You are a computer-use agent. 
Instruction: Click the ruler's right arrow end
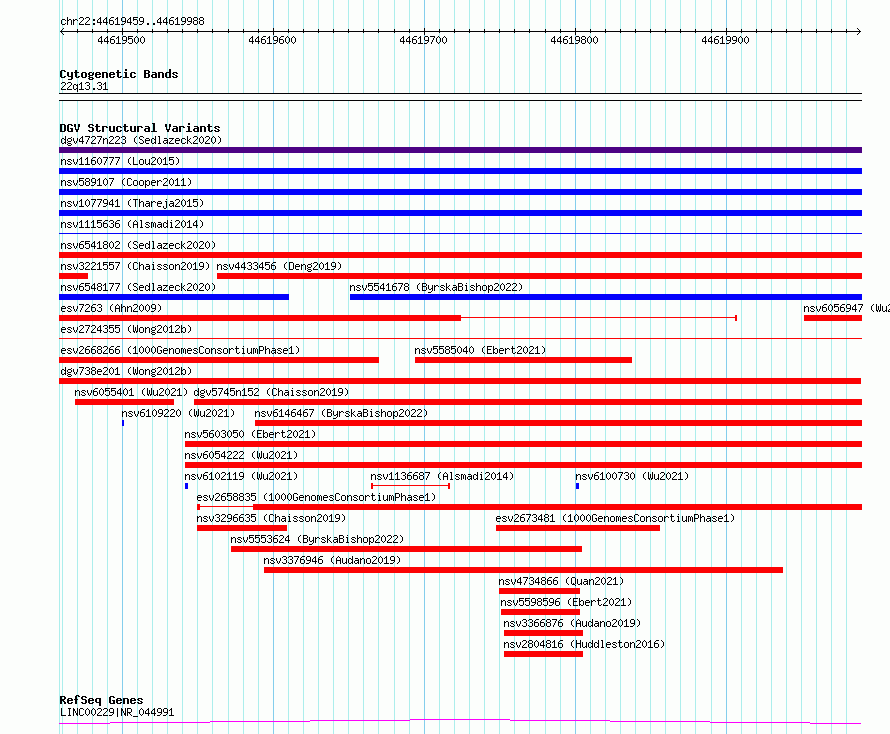pyautogui.click(x=859, y=31)
